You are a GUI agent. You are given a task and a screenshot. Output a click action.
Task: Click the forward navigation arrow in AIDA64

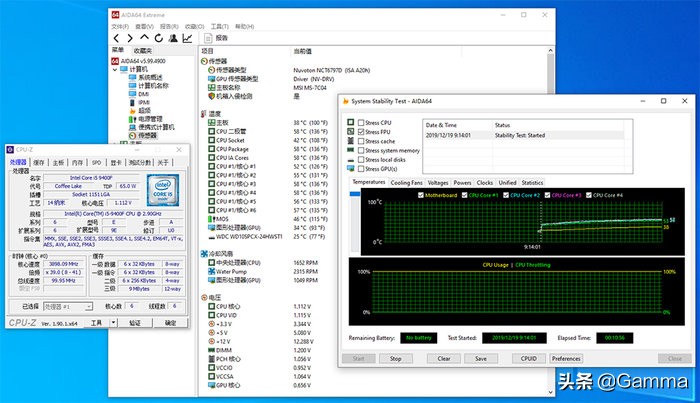128,38
